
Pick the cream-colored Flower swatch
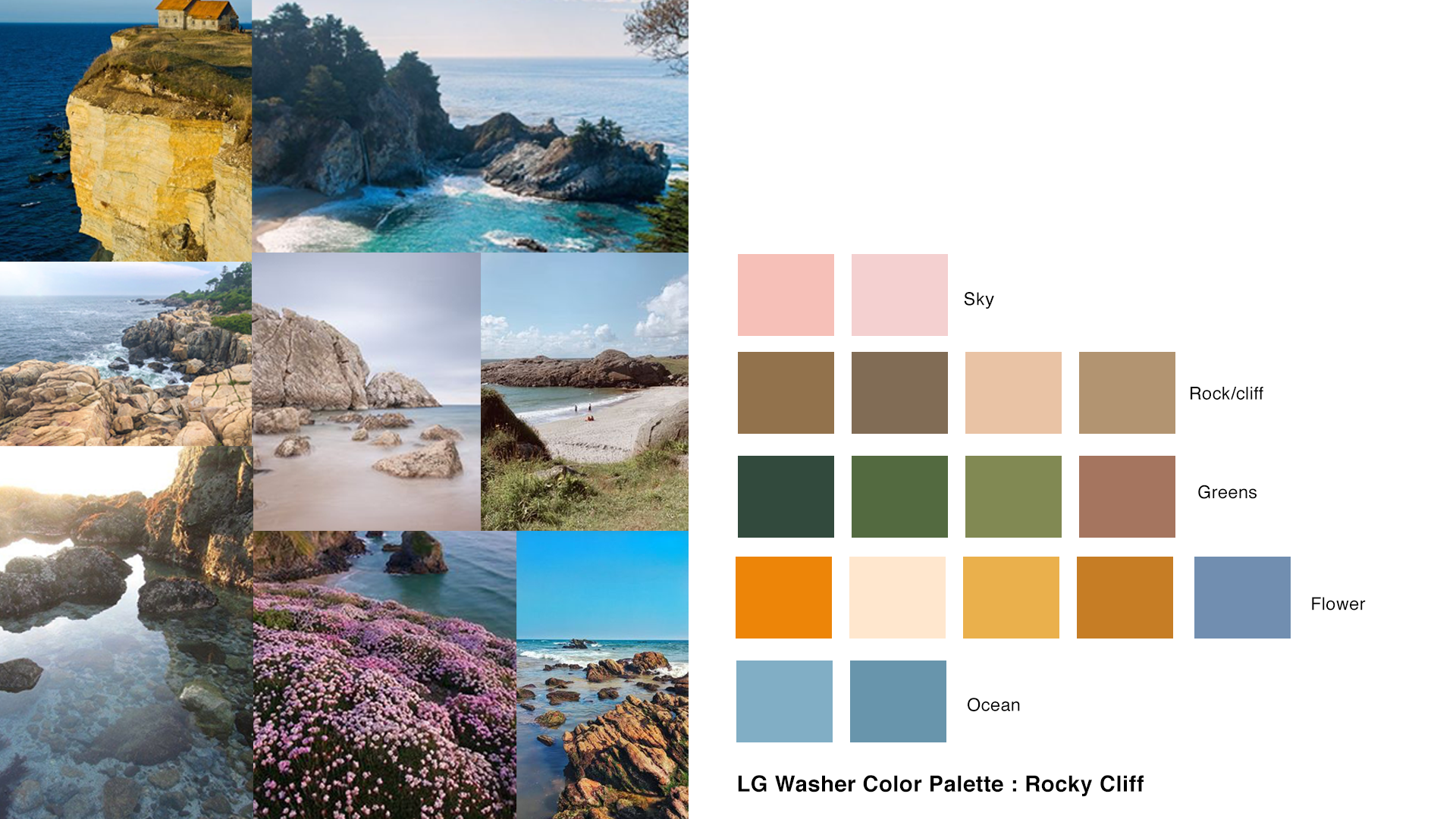tap(897, 598)
